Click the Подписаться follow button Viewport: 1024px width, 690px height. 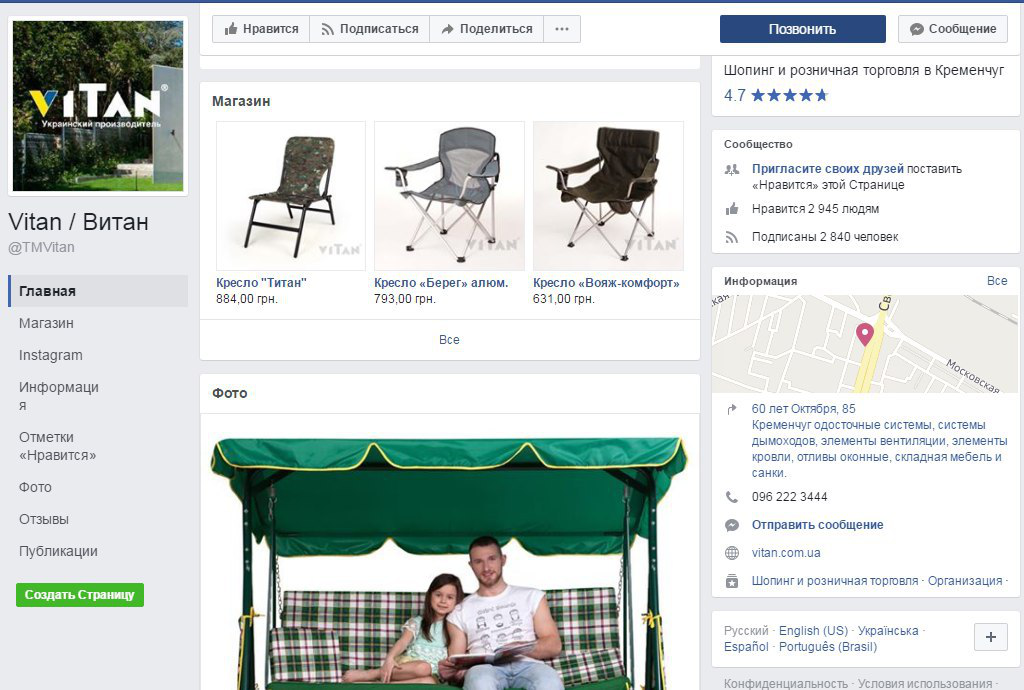(370, 29)
